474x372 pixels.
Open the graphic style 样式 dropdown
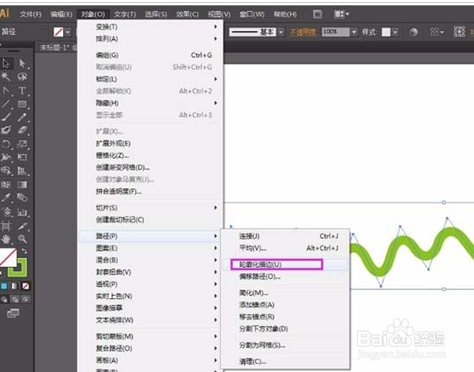pyautogui.click(x=395, y=32)
